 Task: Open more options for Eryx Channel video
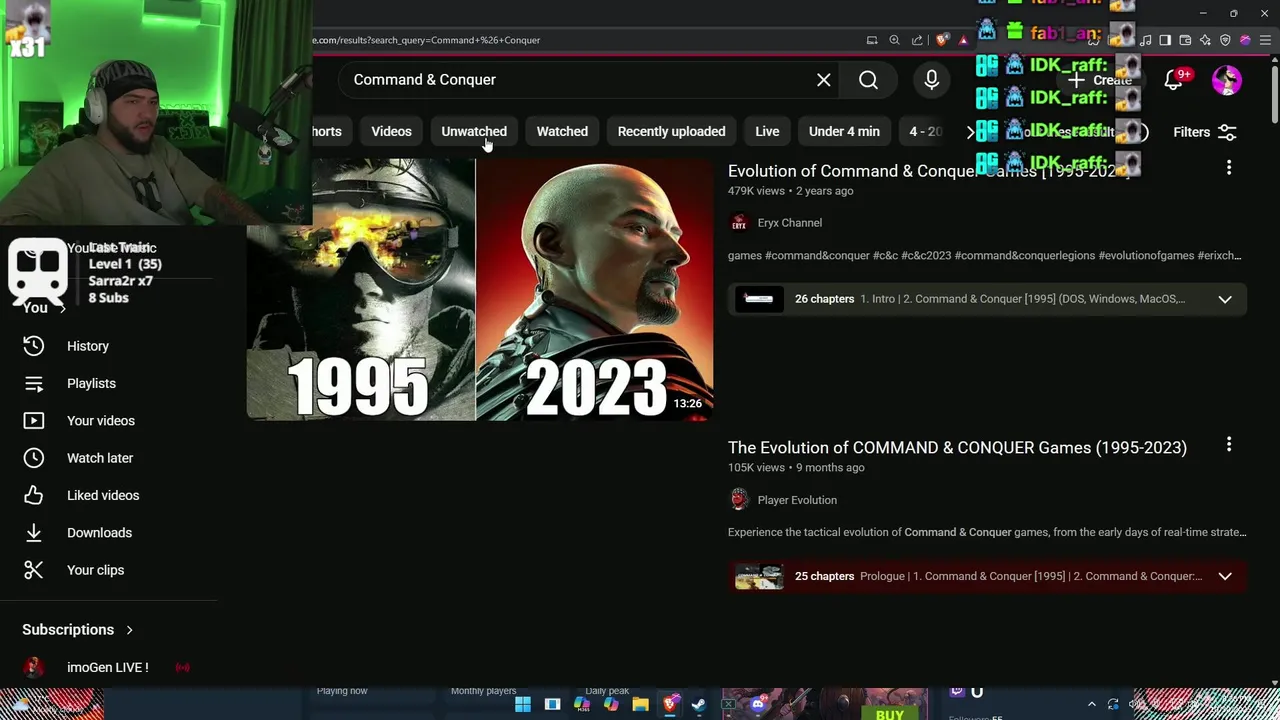click(x=1229, y=168)
